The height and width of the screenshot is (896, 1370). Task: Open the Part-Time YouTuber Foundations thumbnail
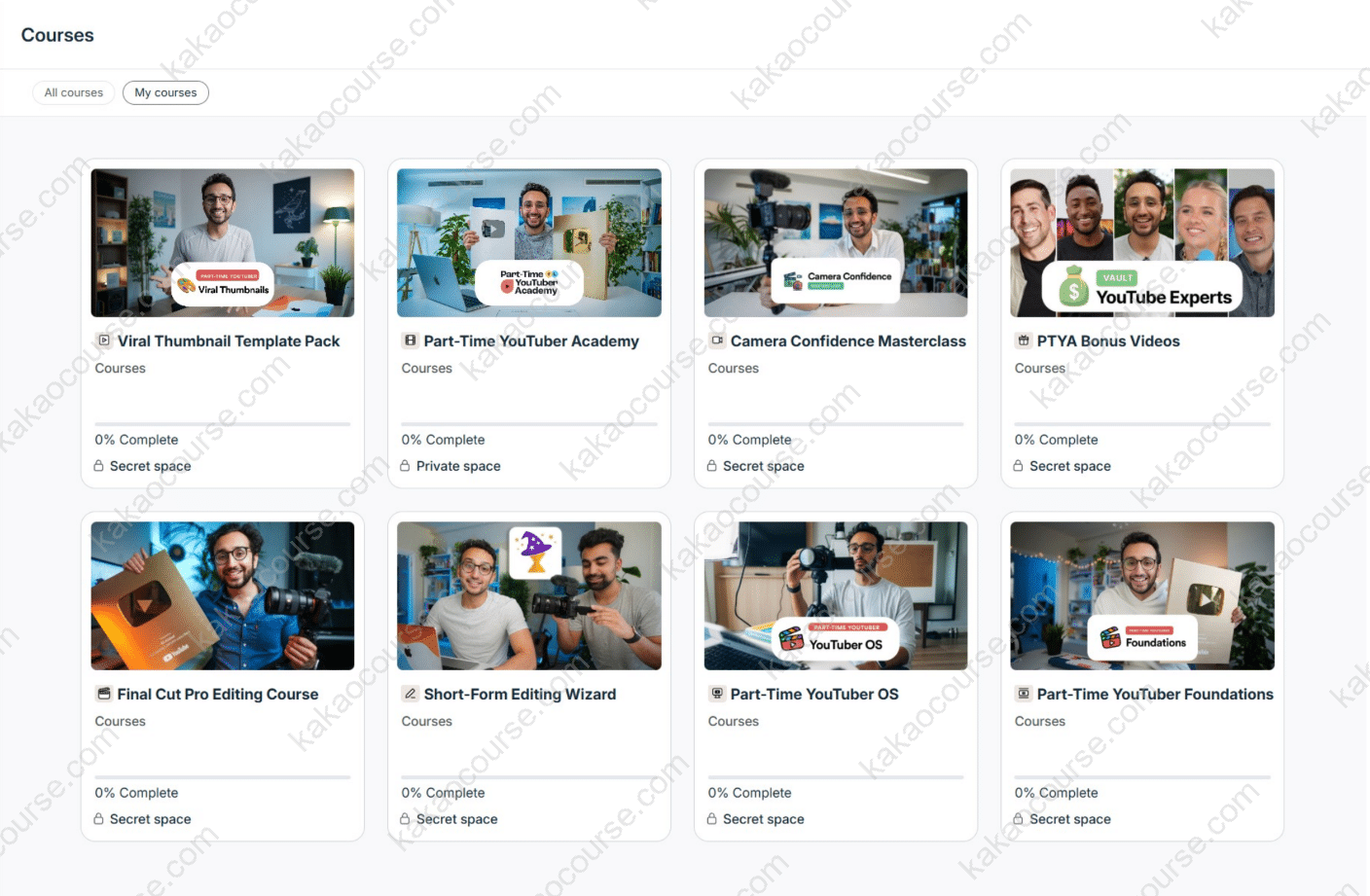pos(1142,595)
